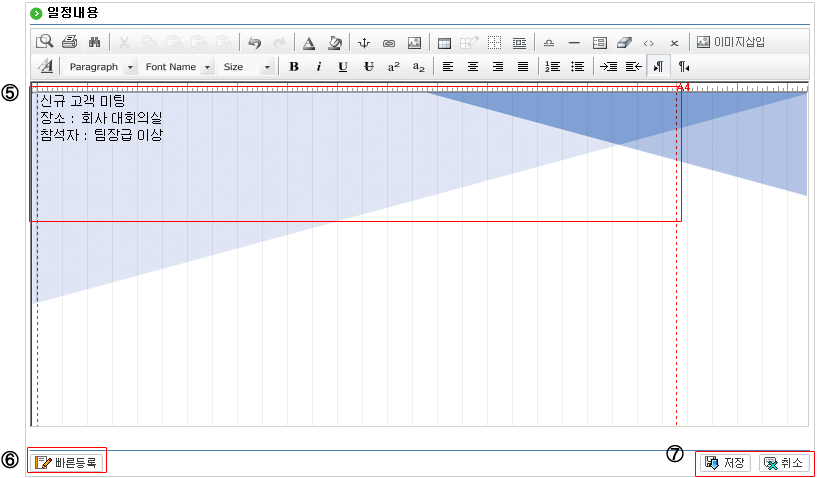Open the Paragraph format dropdown
This screenshot has width=825, height=478.
click(101, 67)
